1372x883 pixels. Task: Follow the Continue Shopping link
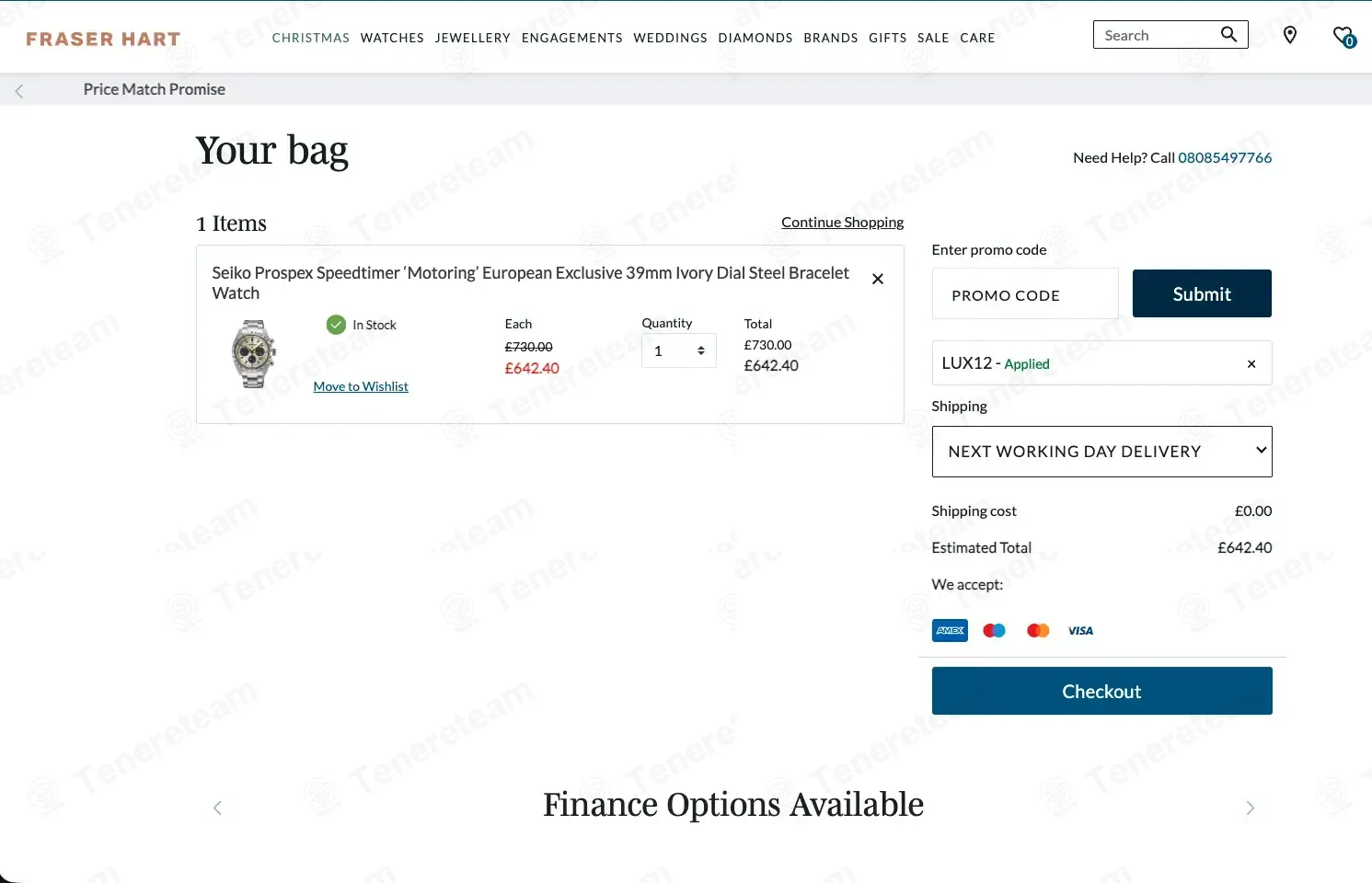click(842, 222)
